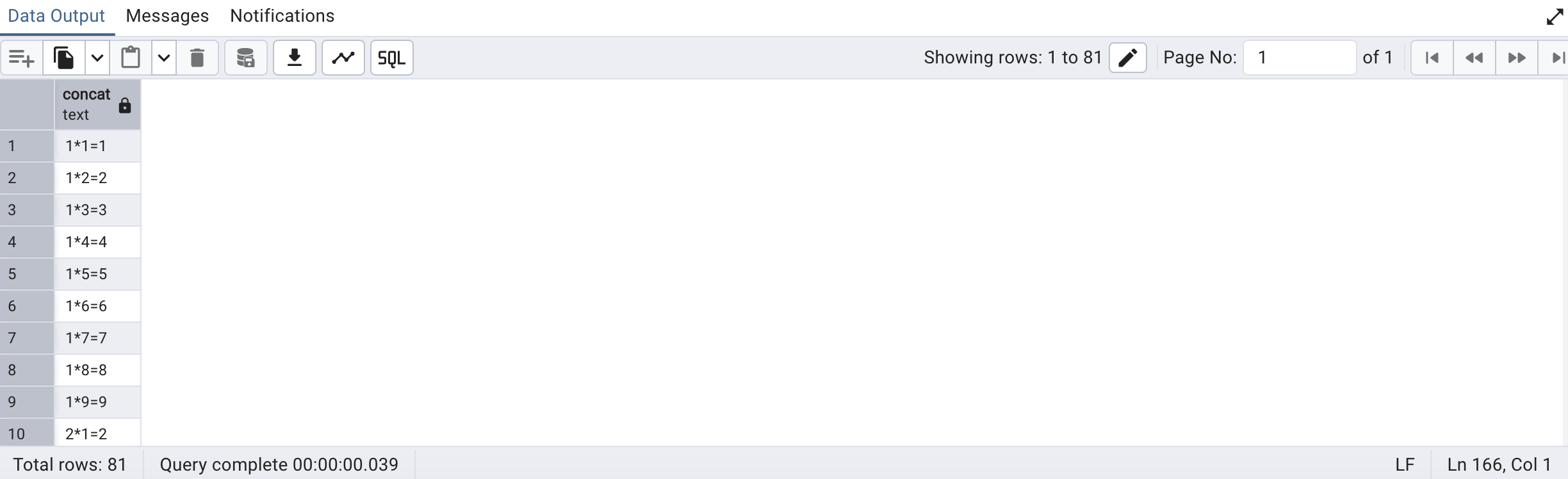This screenshot has width=1568, height=479.
Task: Copy selected rows with the copy icon
Action: pos(64,58)
